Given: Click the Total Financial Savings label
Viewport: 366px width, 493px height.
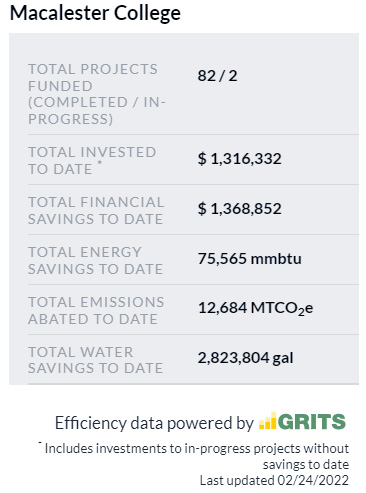Looking at the screenshot, I should tap(96, 210).
